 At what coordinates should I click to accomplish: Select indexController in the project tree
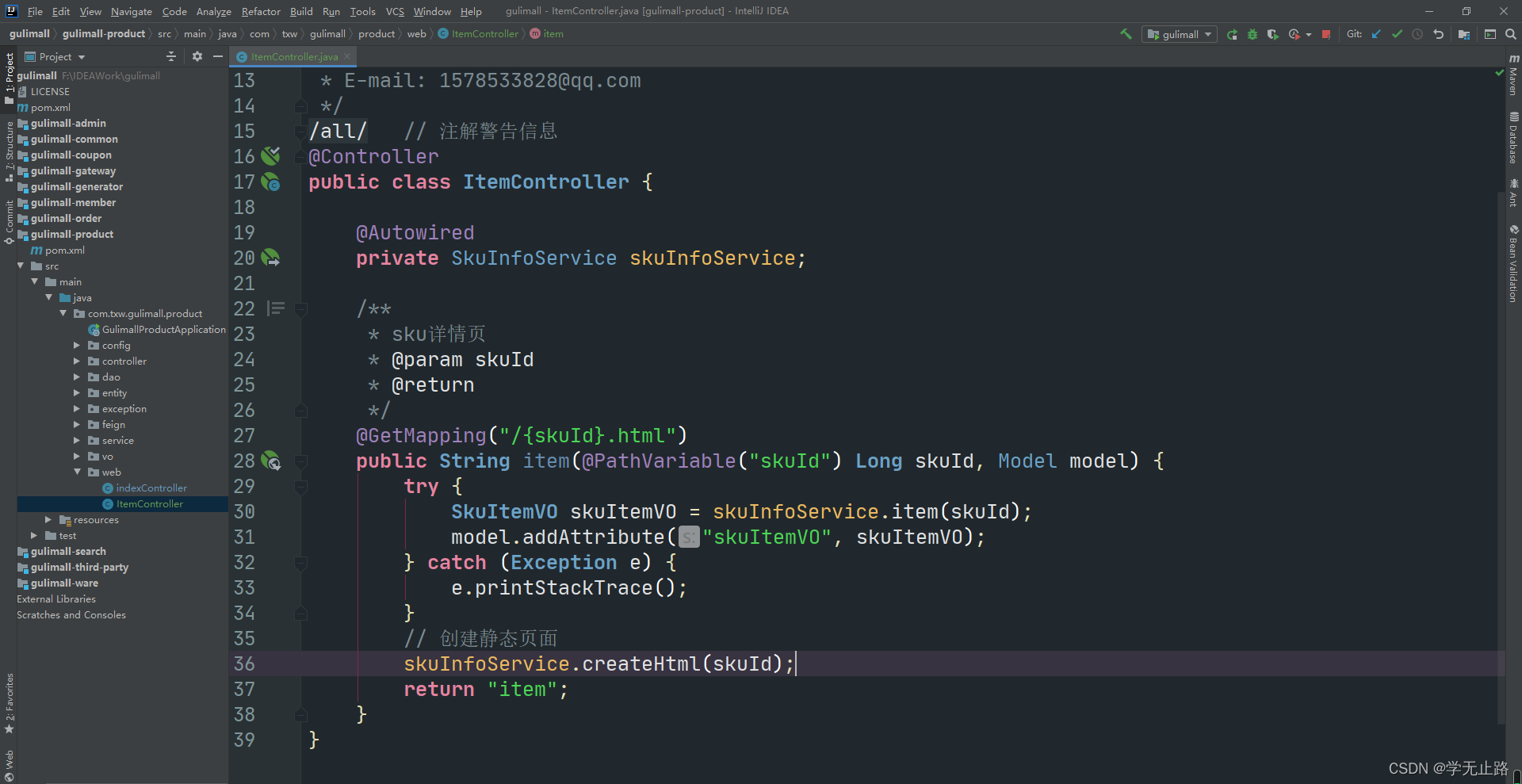[x=151, y=488]
